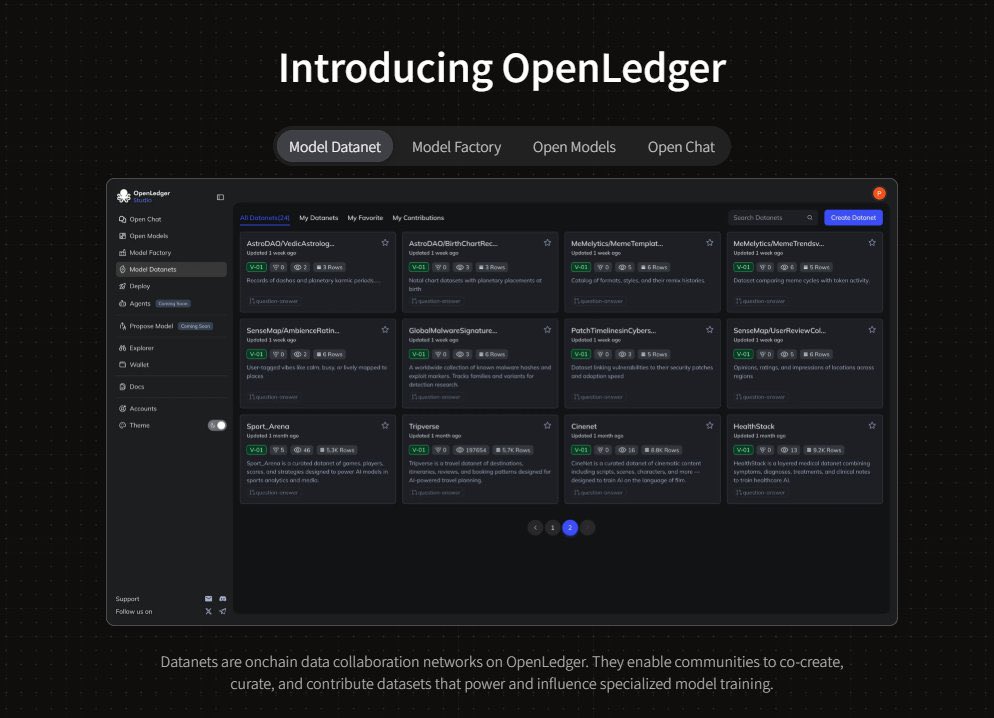Open the AstroDAO/VedicAstrolog datanet title
The image size is (994, 718).
pyautogui.click(x=290, y=243)
